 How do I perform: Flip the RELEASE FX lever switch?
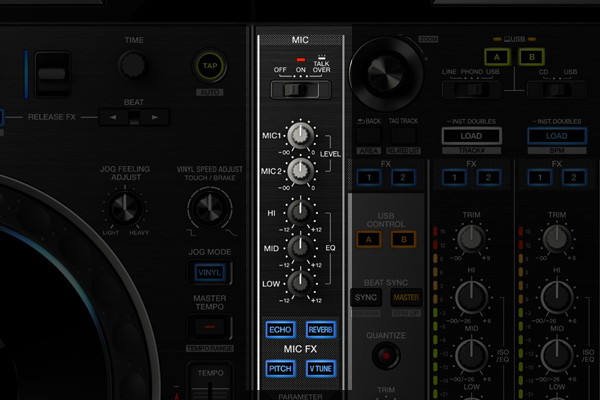tap(52, 74)
